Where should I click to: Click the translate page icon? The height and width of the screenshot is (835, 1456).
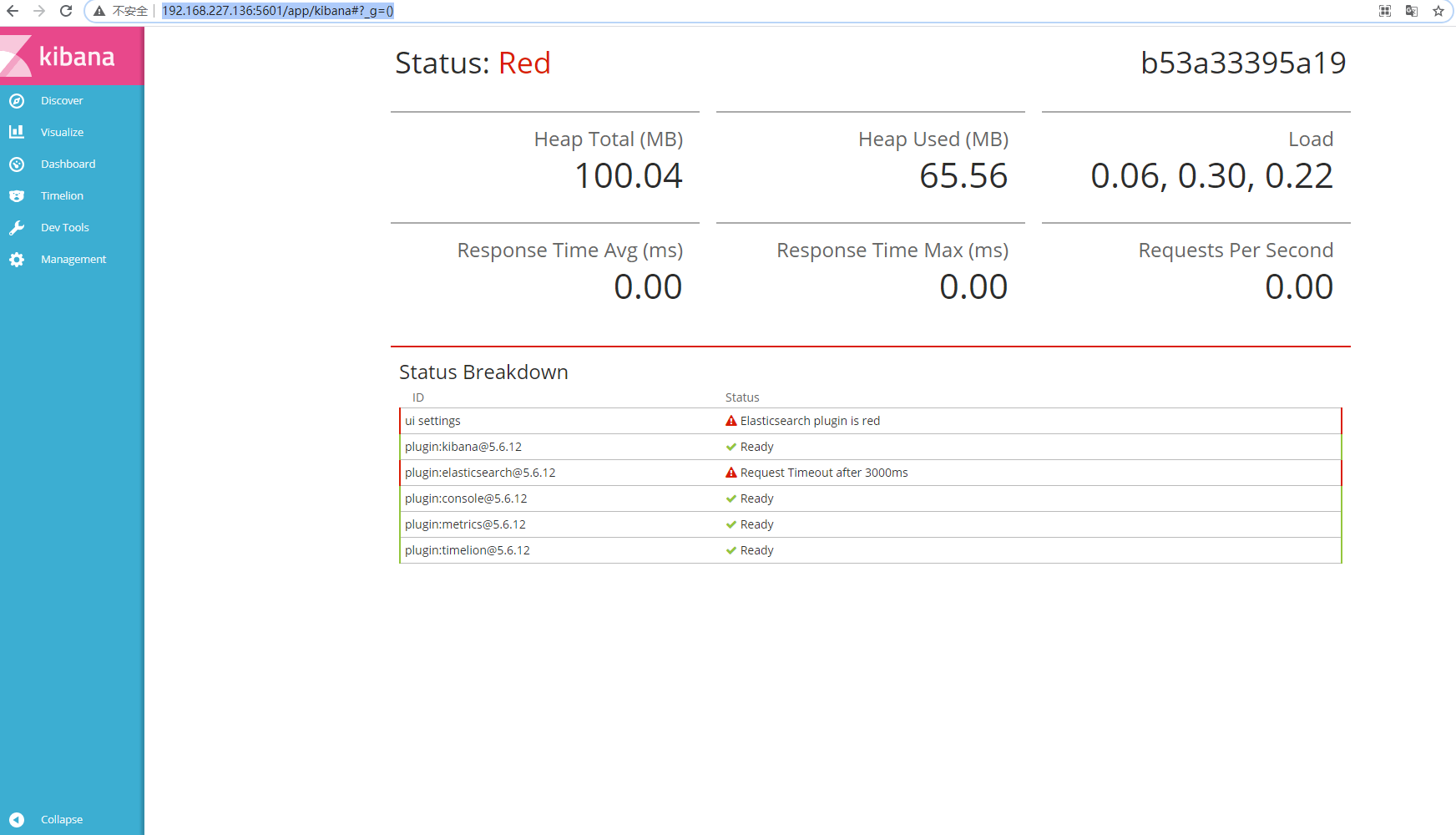tap(1412, 11)
